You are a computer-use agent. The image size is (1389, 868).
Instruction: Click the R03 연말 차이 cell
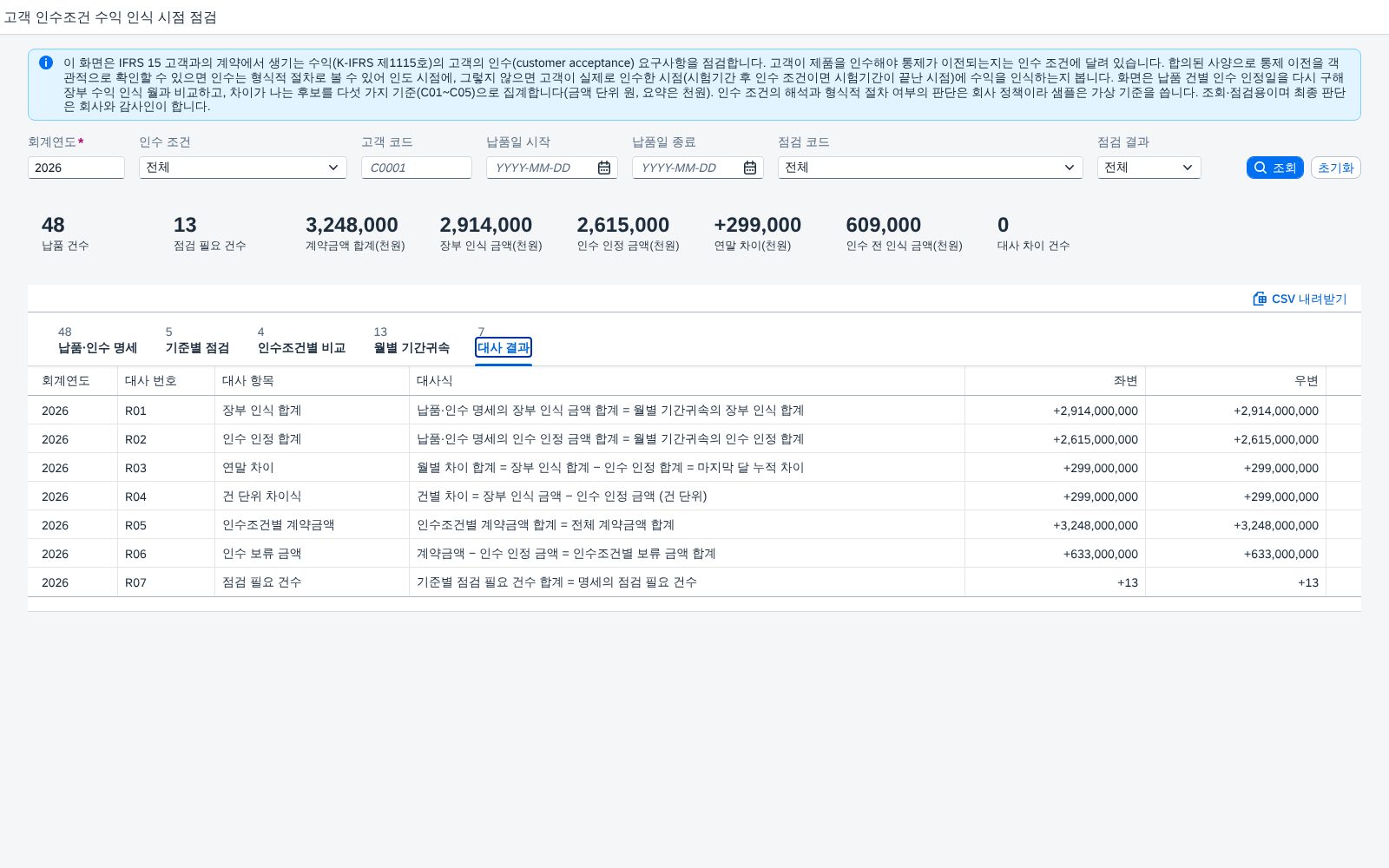pos(313,468)
